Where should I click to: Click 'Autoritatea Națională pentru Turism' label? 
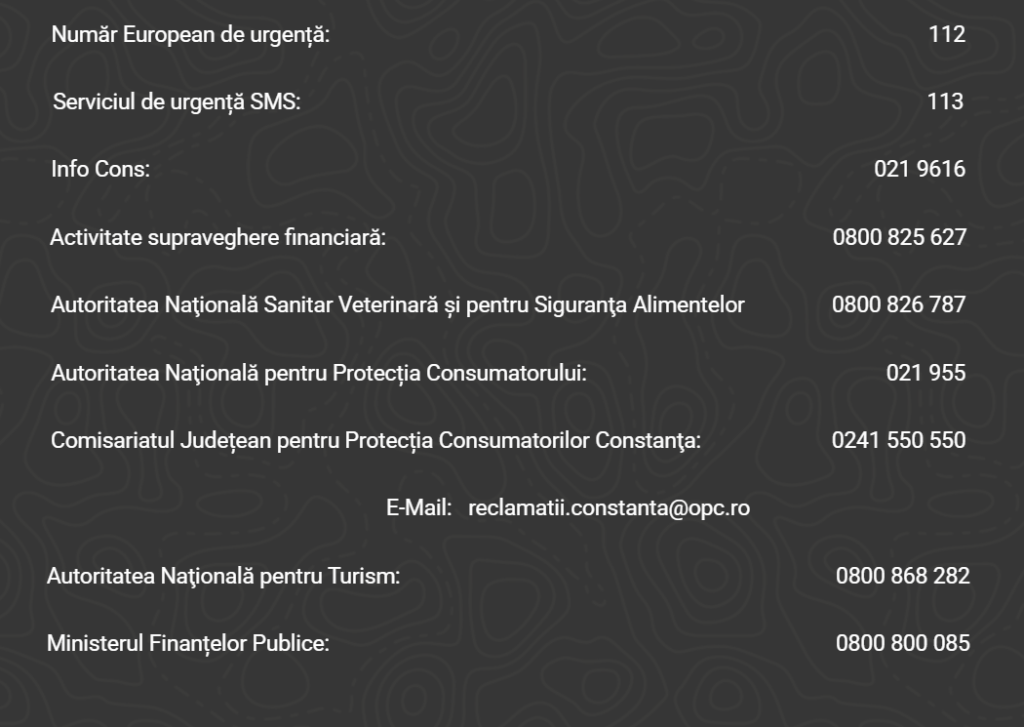pyautogui.click(x=223, y=576)
